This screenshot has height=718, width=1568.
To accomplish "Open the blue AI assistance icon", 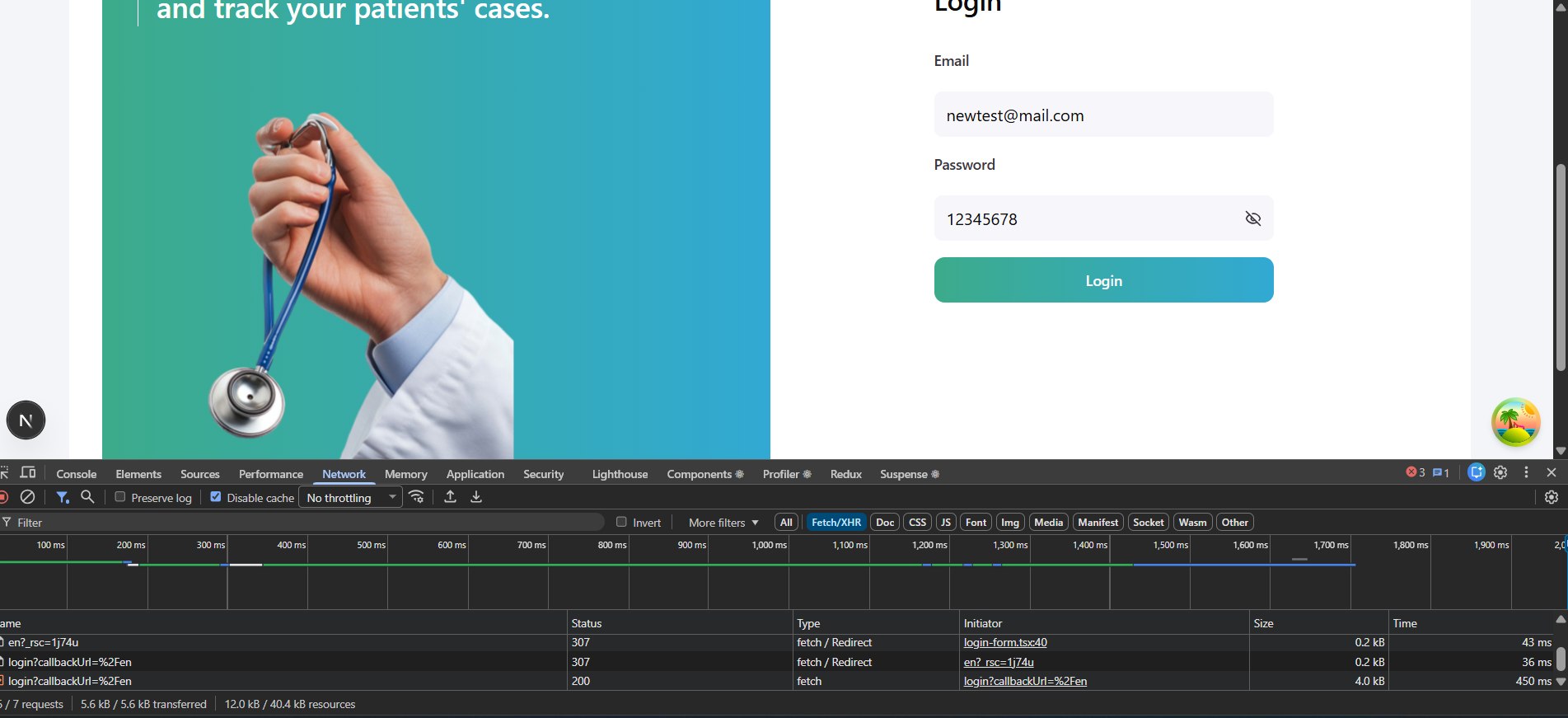I will coord(1477,473).
